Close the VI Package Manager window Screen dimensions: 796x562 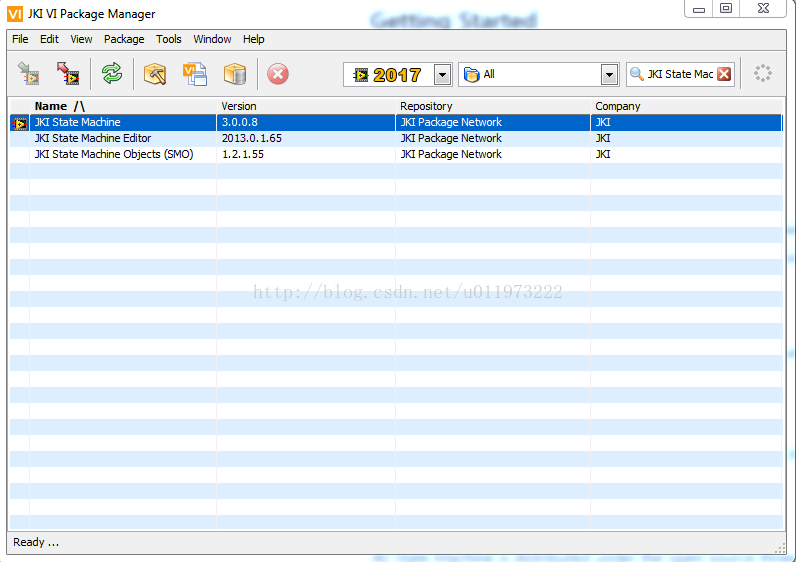tap(763, 9)
